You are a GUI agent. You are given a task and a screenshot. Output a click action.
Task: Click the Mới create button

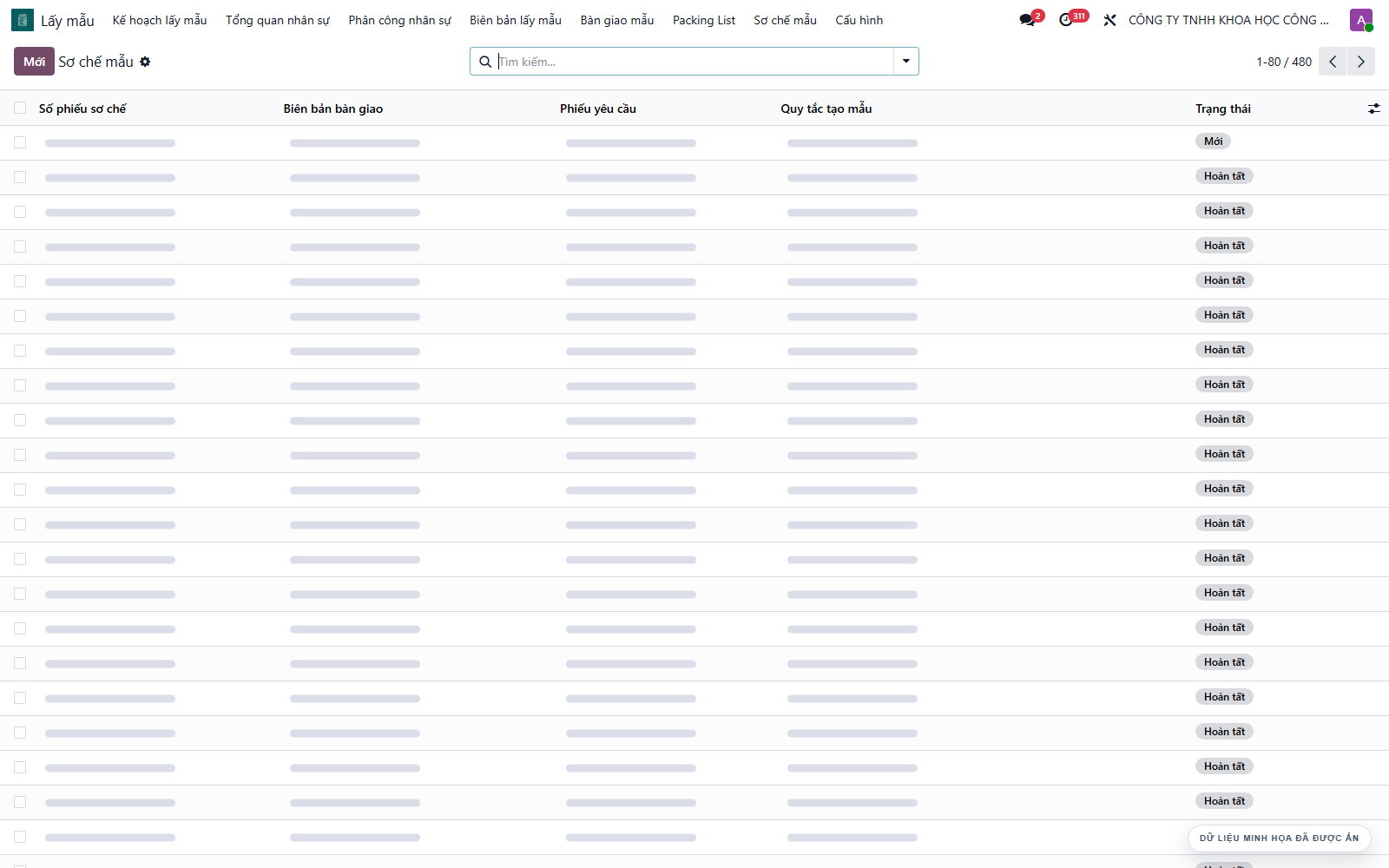34,62
